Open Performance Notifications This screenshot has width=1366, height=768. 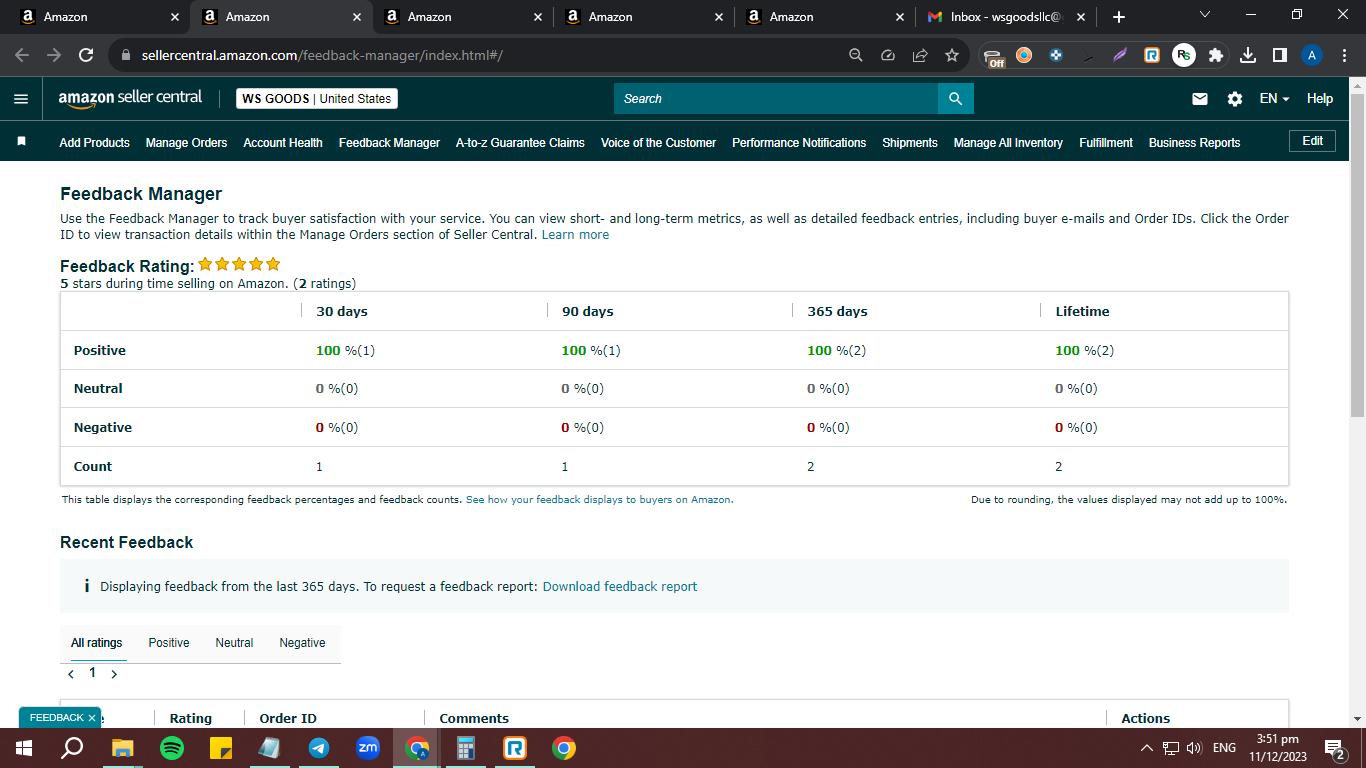[799, 143]
